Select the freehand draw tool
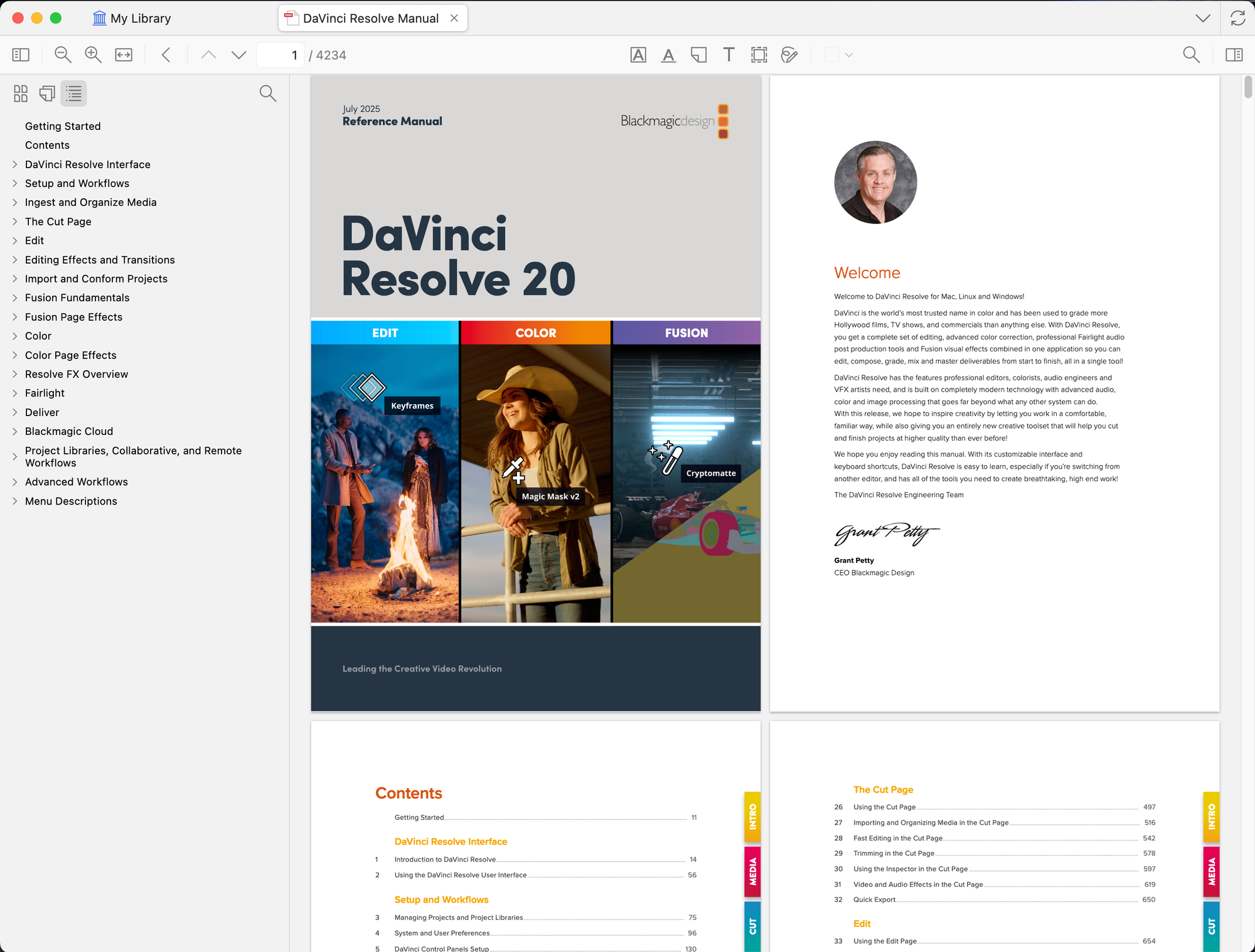 tap(789, 55)
